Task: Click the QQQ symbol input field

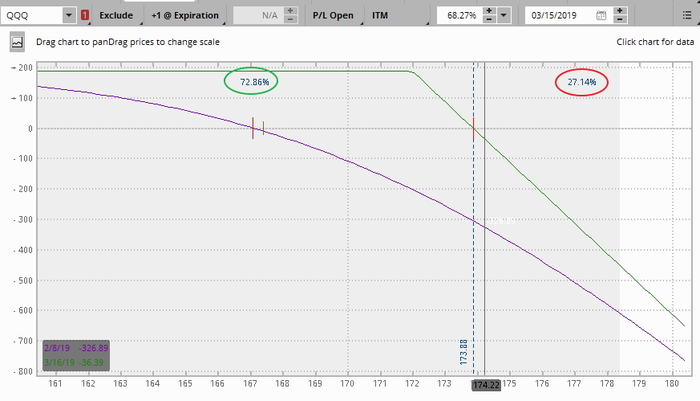Action: (x=32, y=15)
